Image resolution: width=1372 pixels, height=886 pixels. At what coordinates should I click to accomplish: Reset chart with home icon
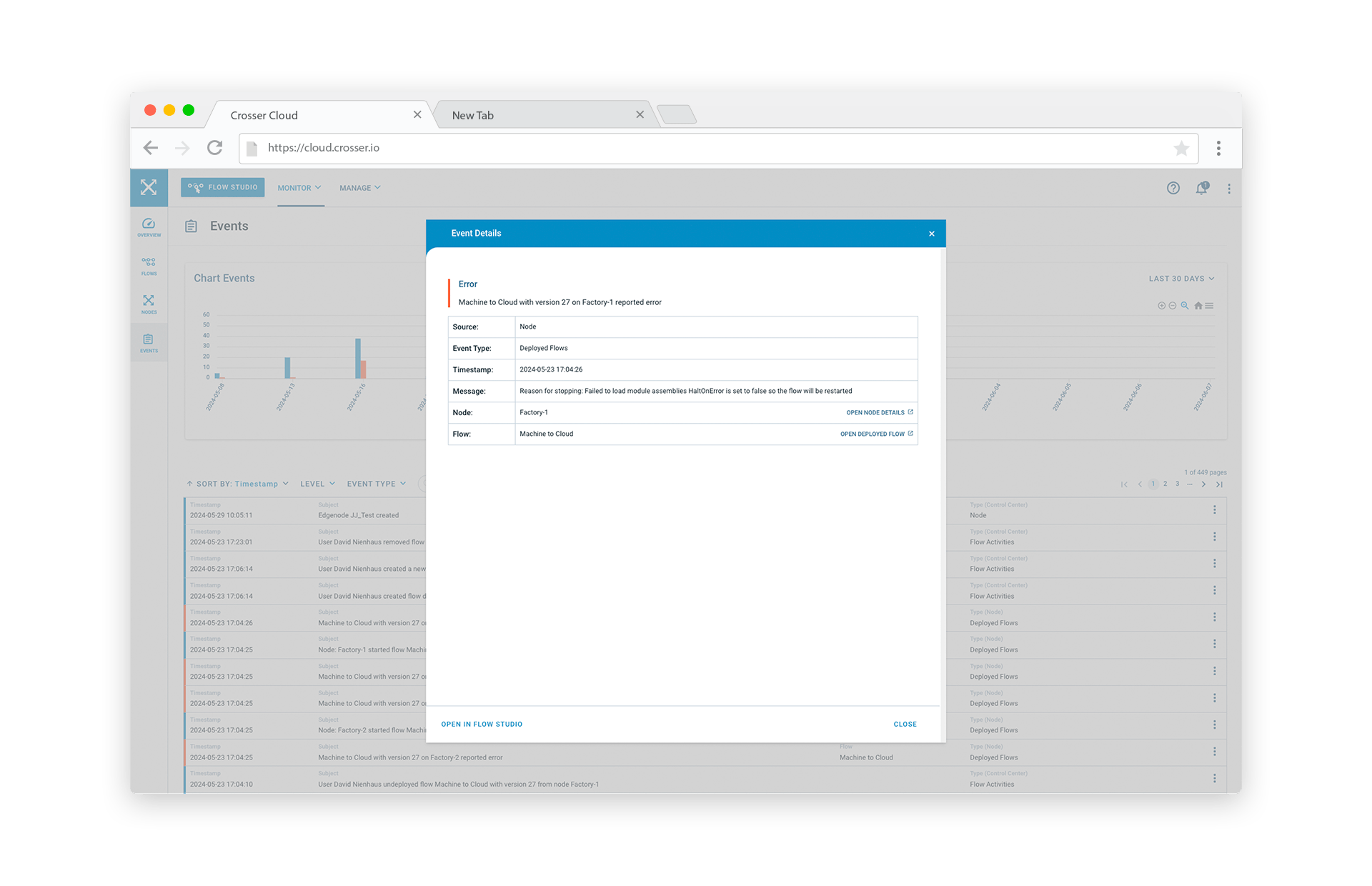(x=1198, y=306)
